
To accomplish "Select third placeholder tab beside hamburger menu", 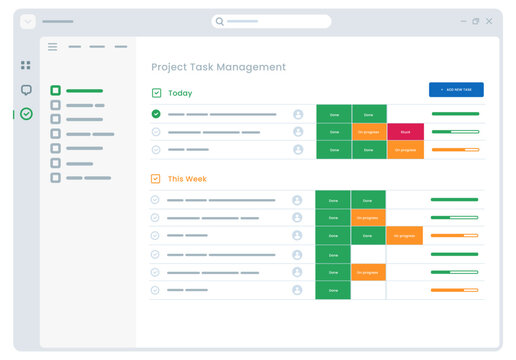I will coord(121,47).
